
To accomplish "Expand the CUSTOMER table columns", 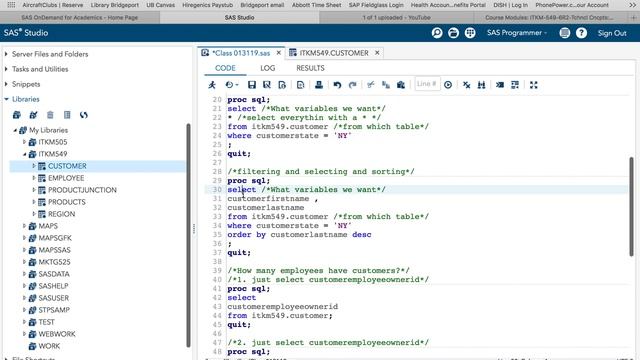I will pyautogui.click(x=34, y=166).
